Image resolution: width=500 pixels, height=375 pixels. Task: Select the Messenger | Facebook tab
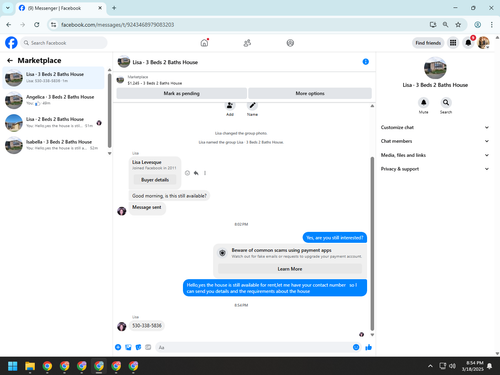coord(60,8)
